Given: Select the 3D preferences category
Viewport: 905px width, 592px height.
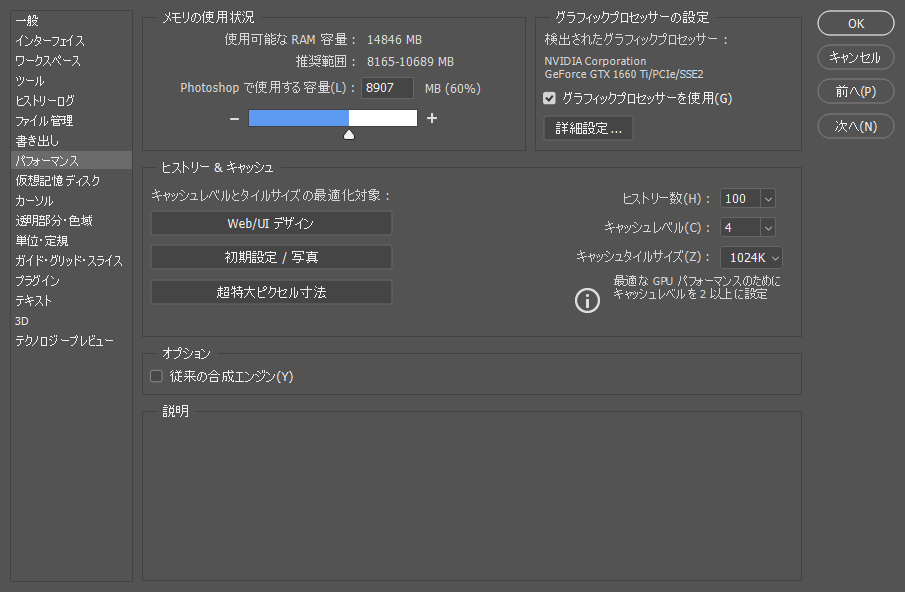Looking at the screenshot, I should tap(24, 320).
